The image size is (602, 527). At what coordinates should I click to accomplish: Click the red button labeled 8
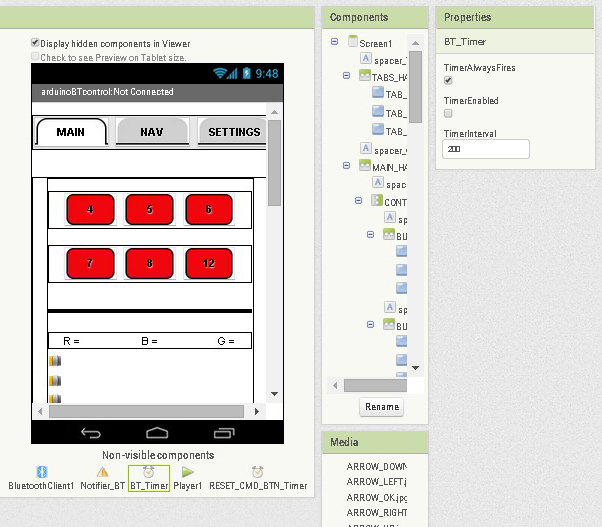[149, 263]
